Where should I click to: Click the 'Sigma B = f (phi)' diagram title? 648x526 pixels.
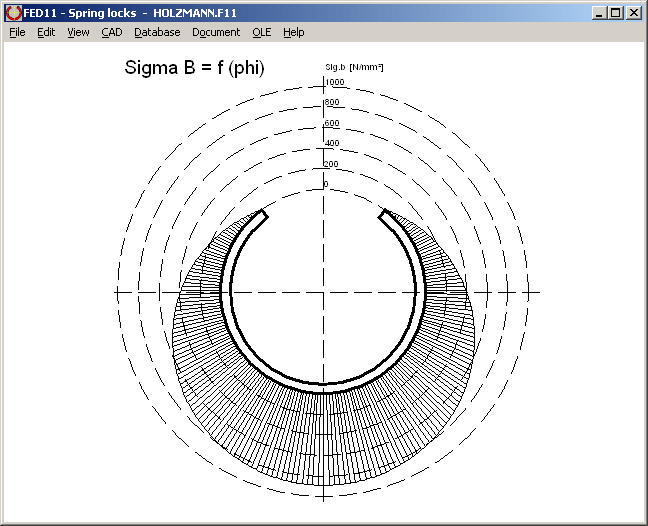coord(194,68)
